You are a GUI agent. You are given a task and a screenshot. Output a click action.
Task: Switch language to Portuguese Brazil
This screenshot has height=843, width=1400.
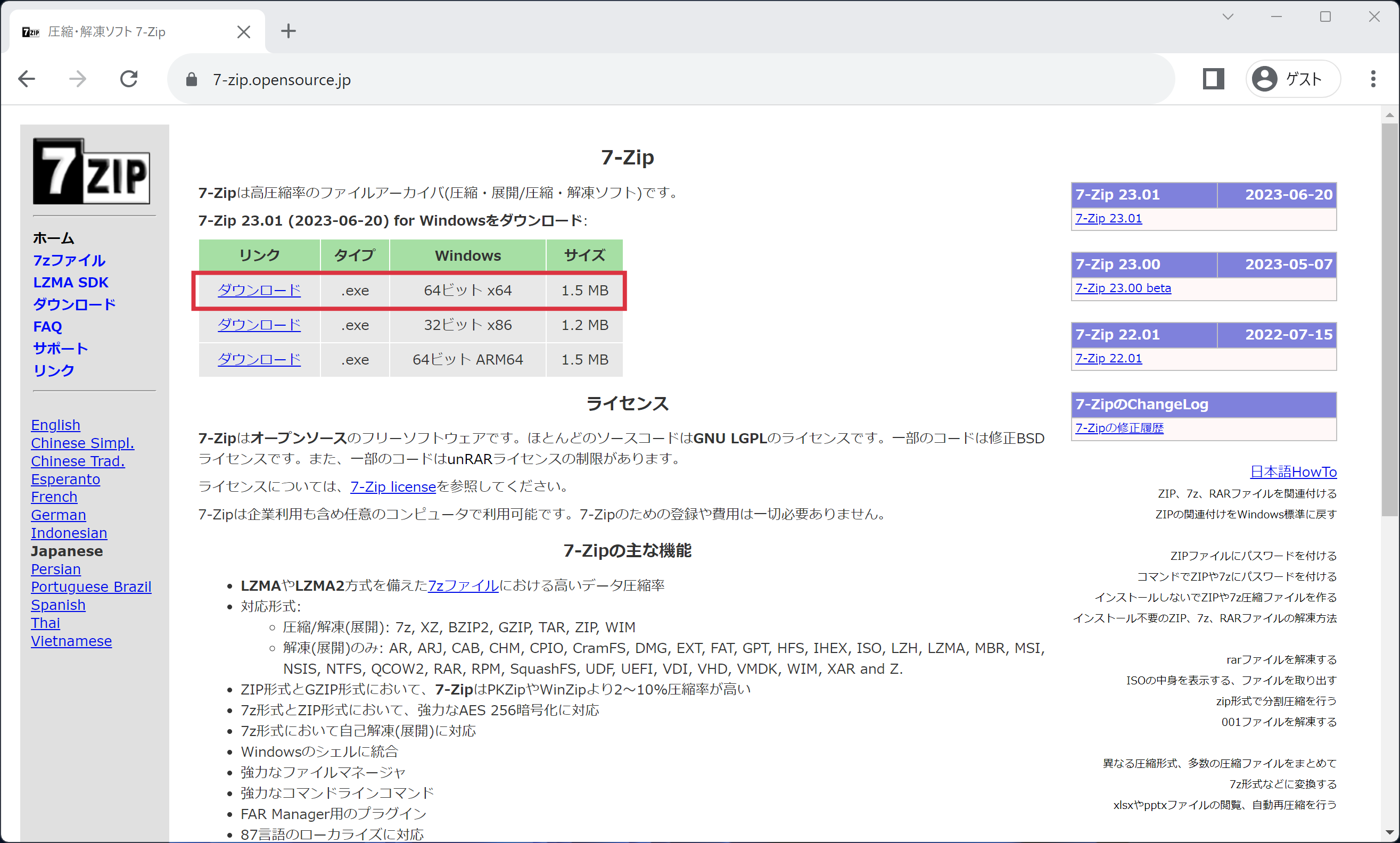pyautogui.click(x=91, y=587)
